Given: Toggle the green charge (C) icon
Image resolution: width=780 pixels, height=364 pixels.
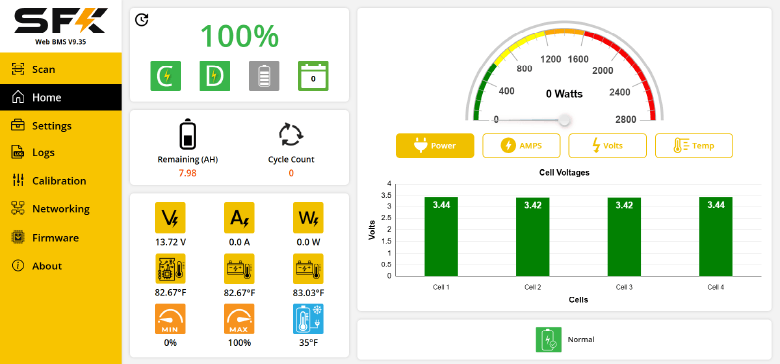Looking at the screenshot, I should 166,76.
